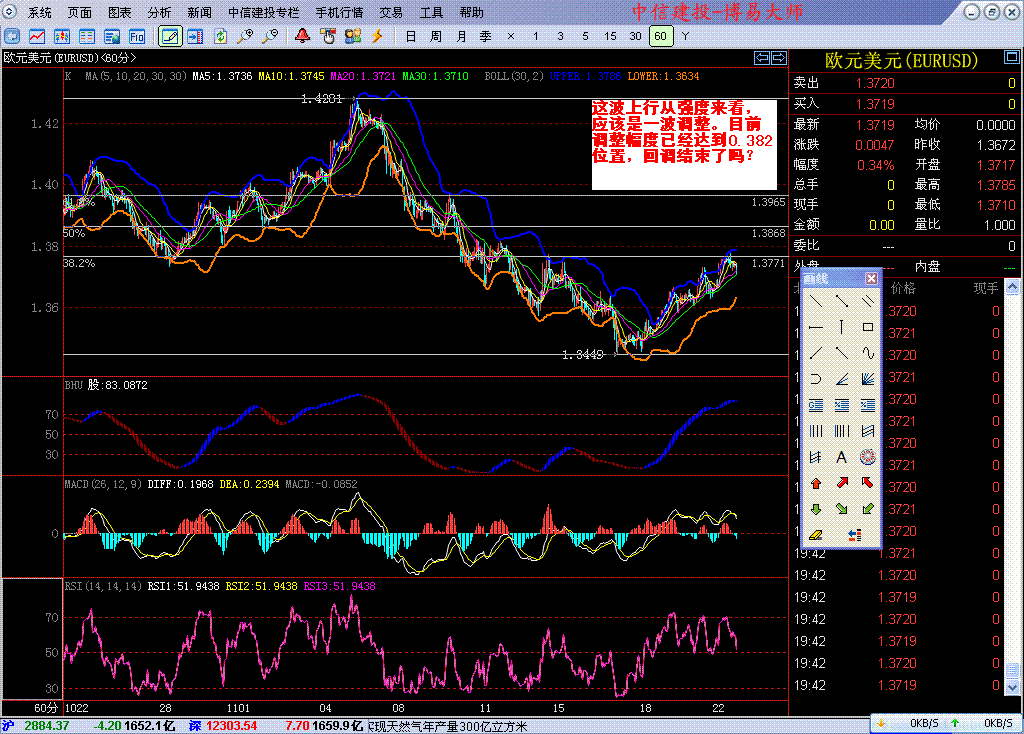Switch chart to daily (日) period
1024x734 pixels.
tap(411, 36)
